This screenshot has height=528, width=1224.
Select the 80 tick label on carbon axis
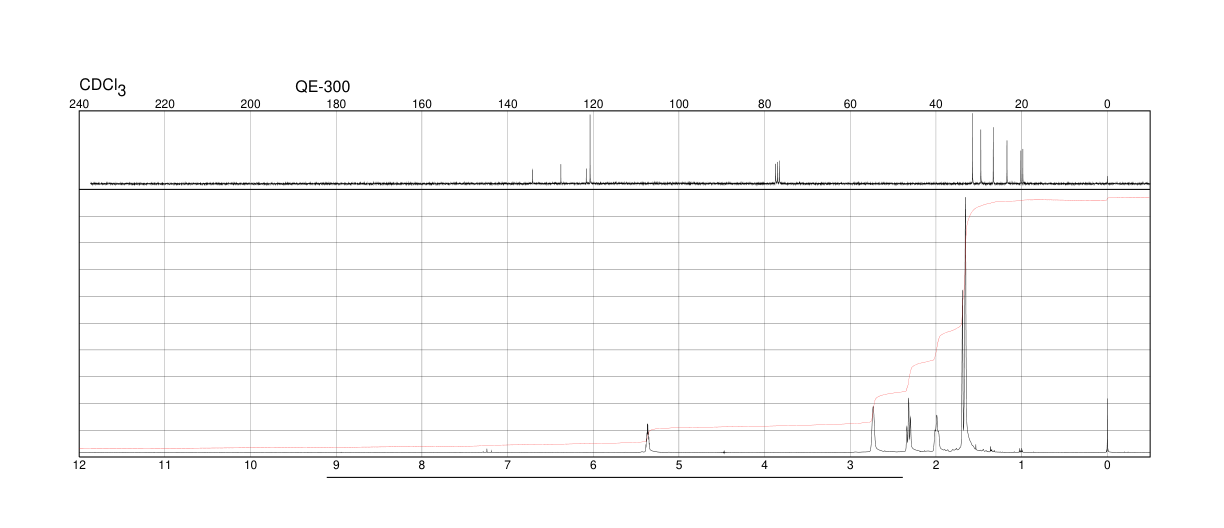[764, 104]
